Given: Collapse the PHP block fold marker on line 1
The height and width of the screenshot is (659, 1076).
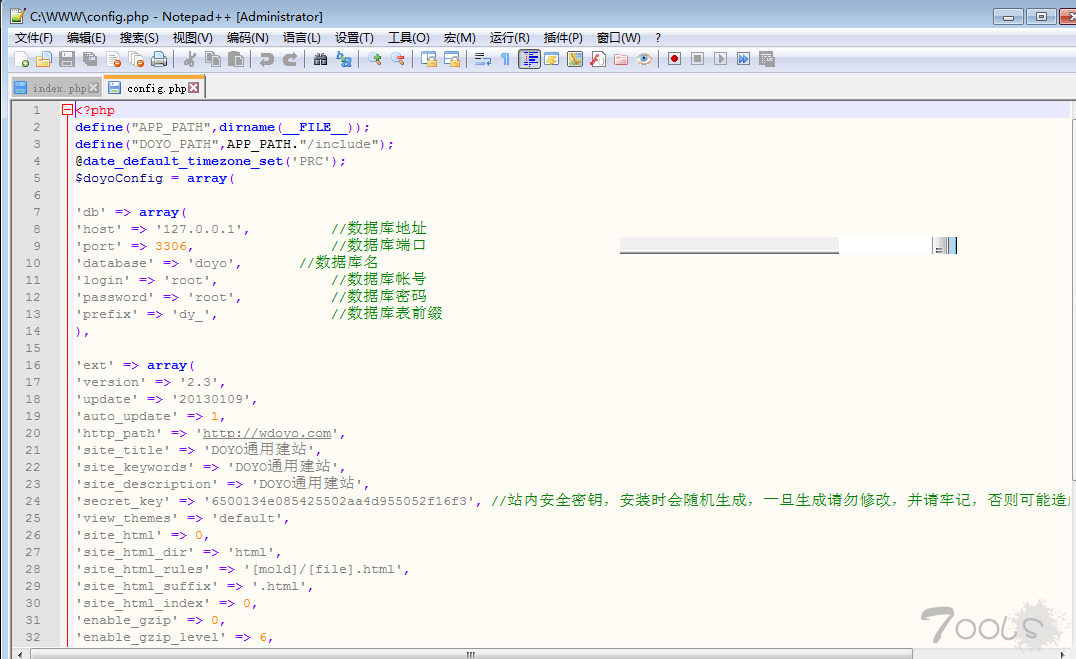Looking at the screenshot, I should [67, 110].
